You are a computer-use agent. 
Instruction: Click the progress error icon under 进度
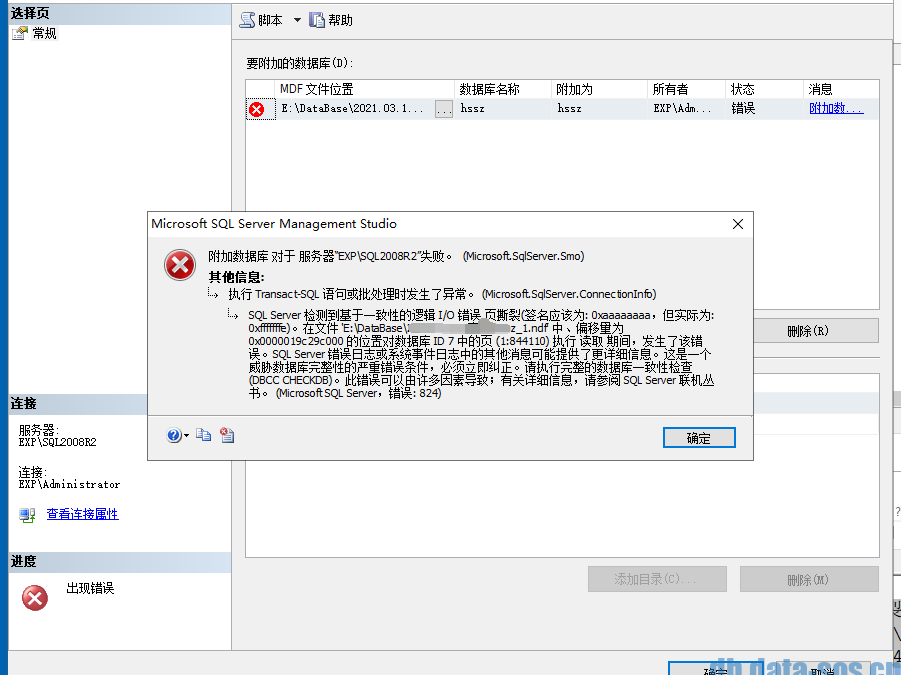35,598
